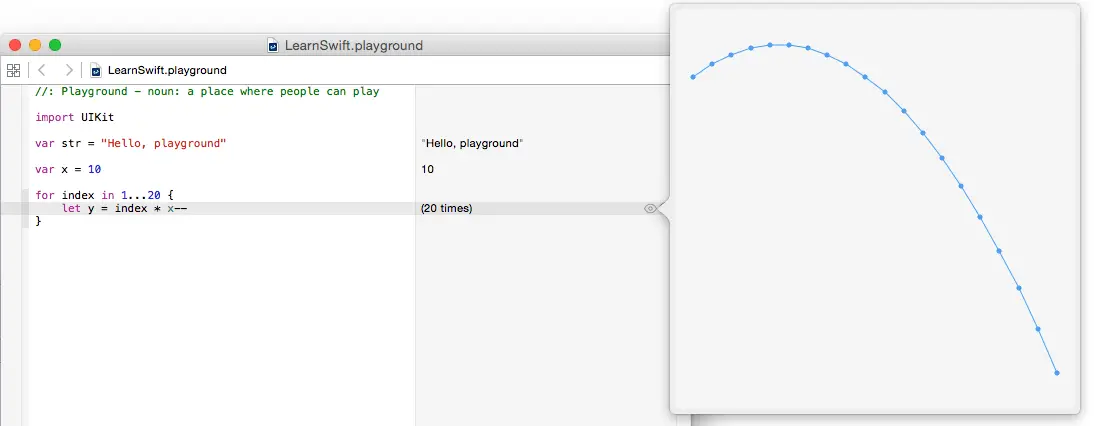
Task: Click the last lowest data point on the graph
Action: 1057,373
